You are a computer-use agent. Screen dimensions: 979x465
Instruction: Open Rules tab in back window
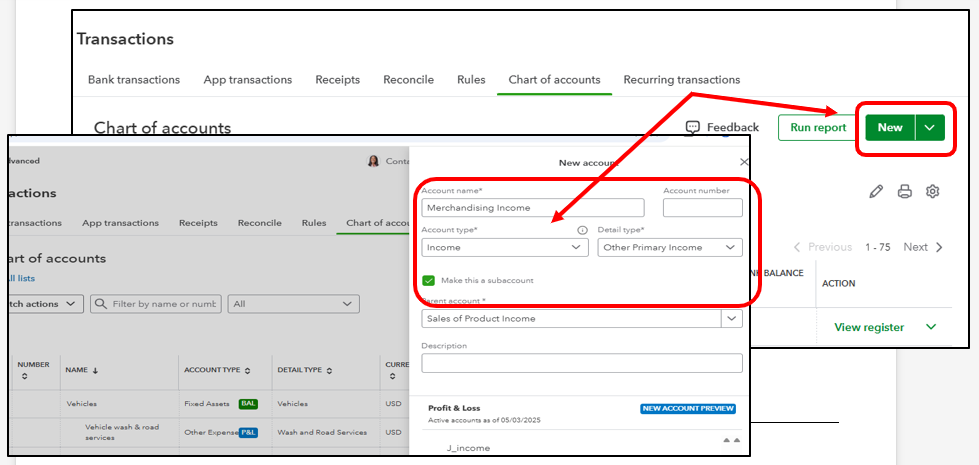pos(471,80)
